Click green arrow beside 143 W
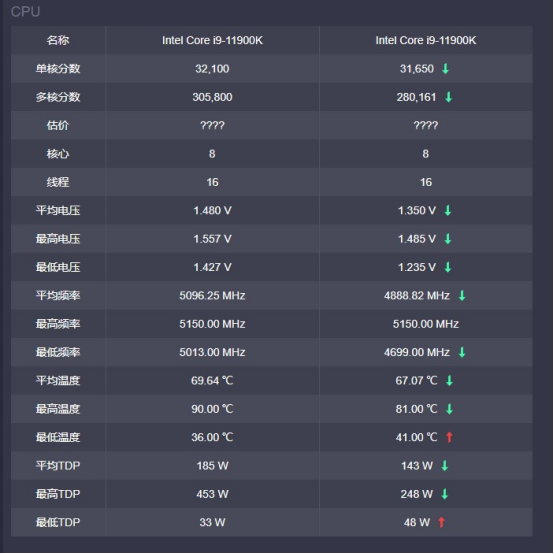554x554 pixels. point(444,466)
